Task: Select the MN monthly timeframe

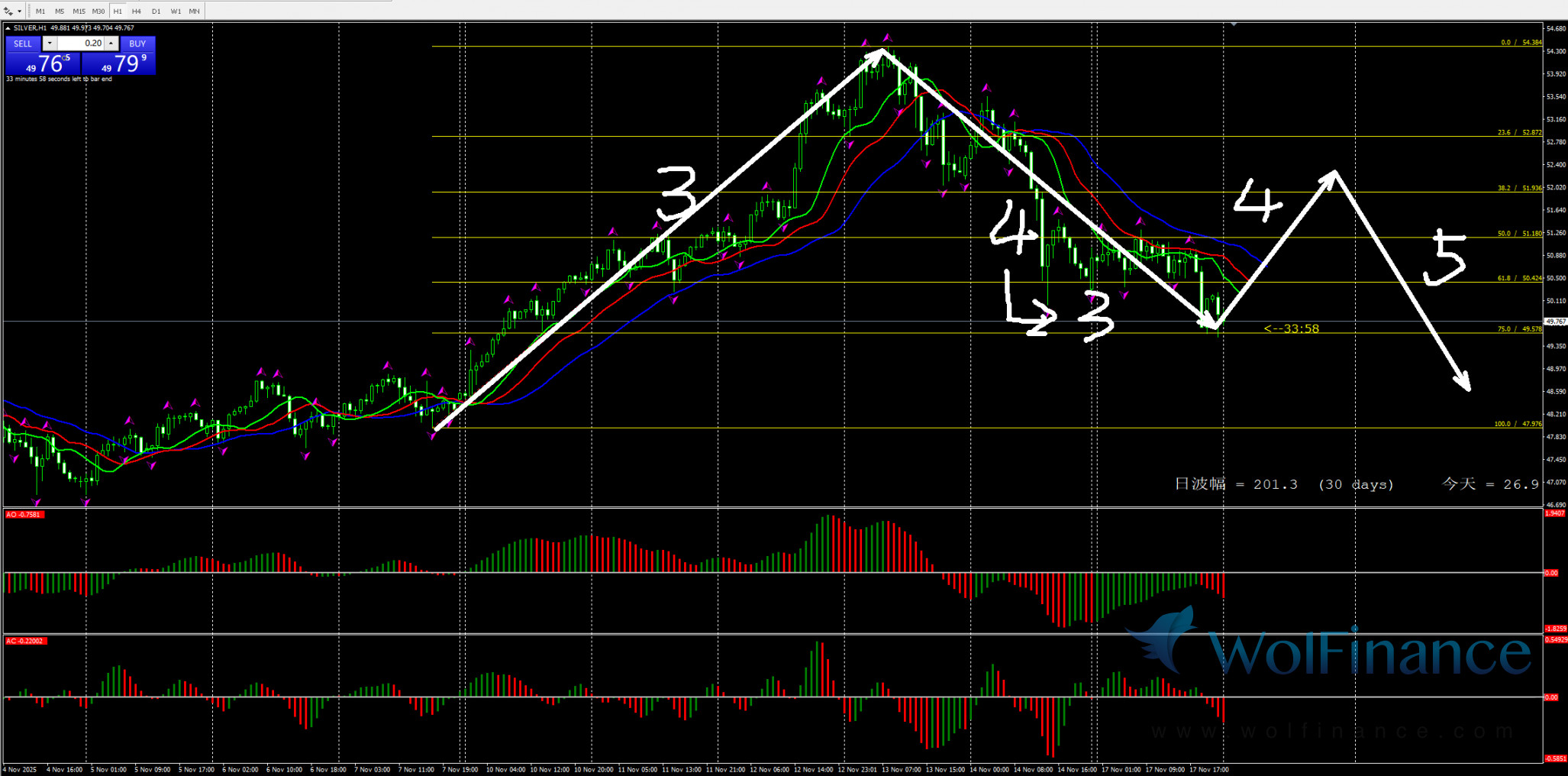Action: click(195, 11)
